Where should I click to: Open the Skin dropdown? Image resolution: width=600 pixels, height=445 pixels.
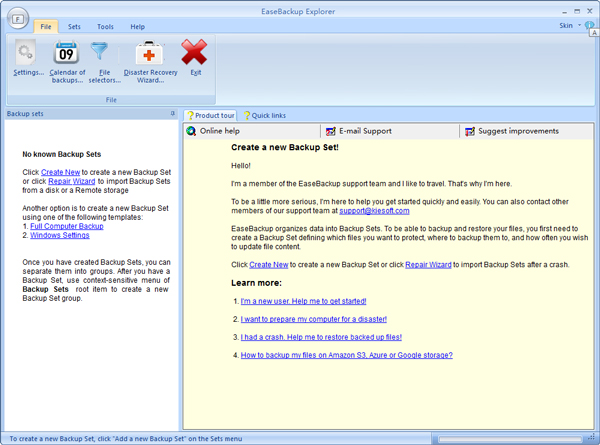[x=570, y=26]
